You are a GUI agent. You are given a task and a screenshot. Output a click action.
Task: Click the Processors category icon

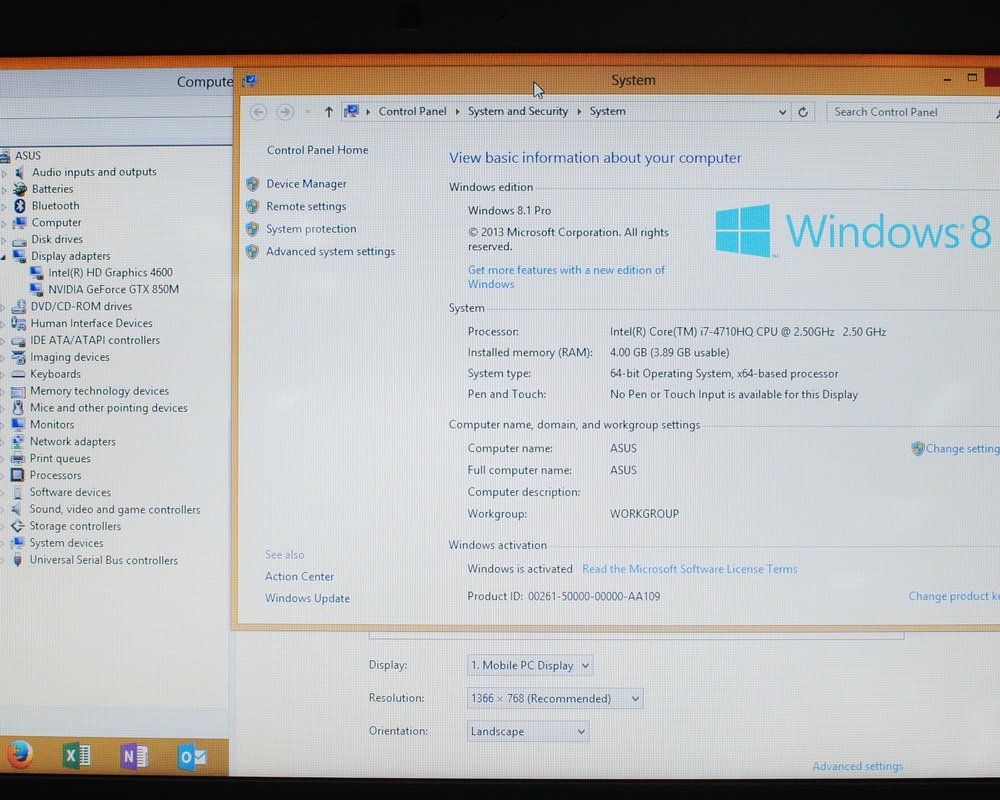tap(18, 475)
